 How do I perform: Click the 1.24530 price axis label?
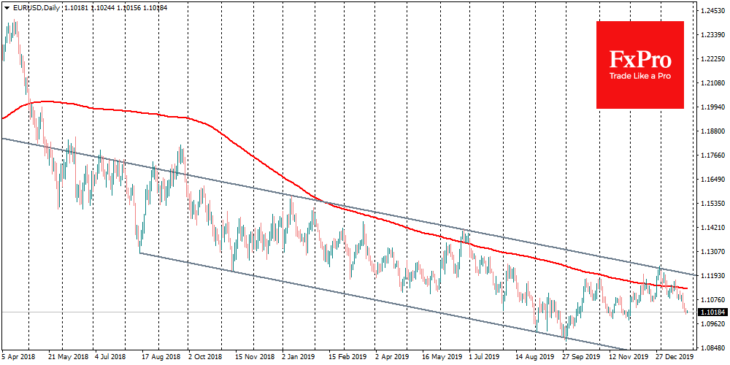(x=711, y=11)
